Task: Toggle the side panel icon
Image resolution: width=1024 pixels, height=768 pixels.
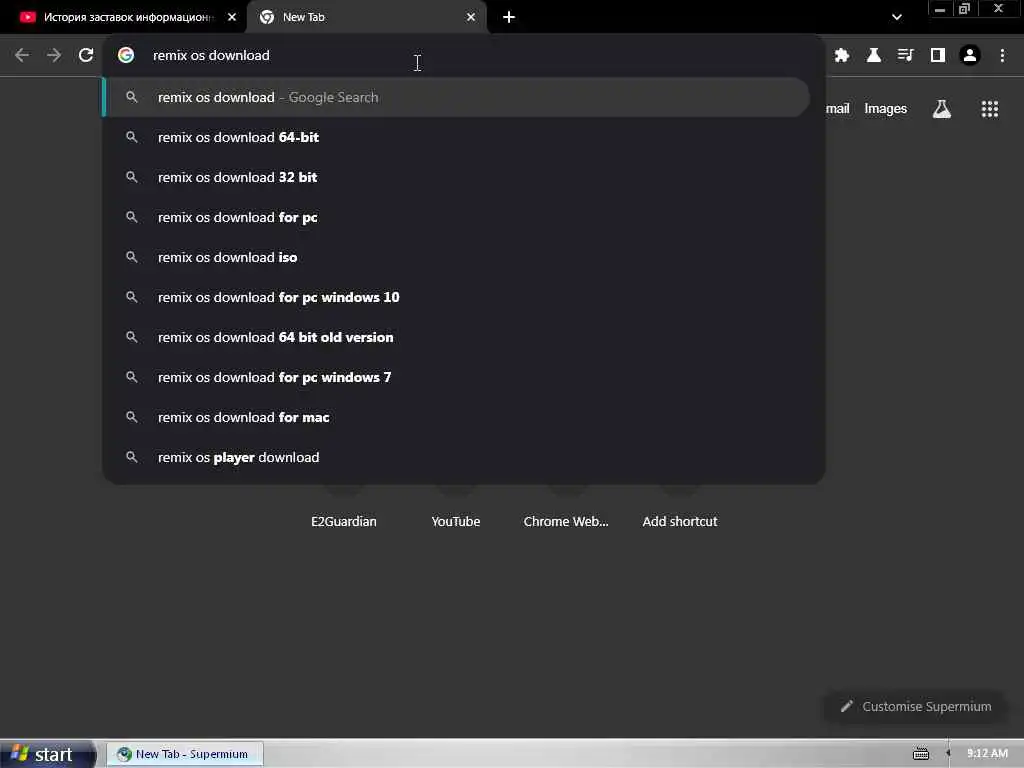Action: pos(938,56)
